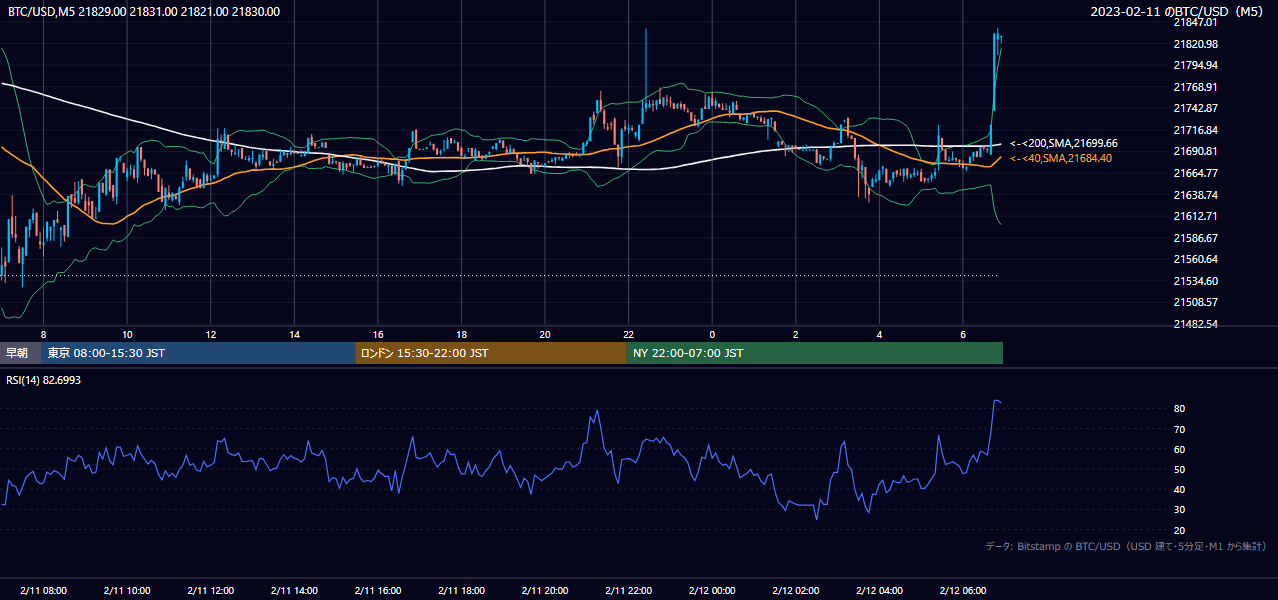Click hour label 6 under price chart
Image resolution: width=1278 pixels, height=600 pixels.
[x=963, y=333]
